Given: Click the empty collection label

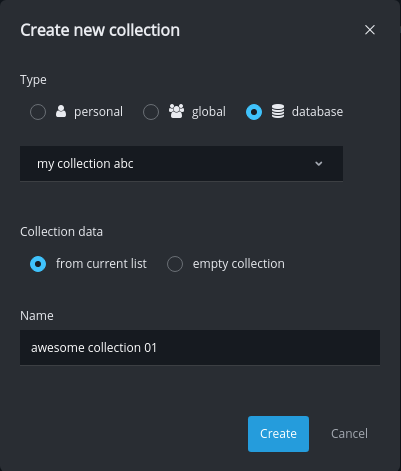Looking at the screenshot, I should (239, 264).
